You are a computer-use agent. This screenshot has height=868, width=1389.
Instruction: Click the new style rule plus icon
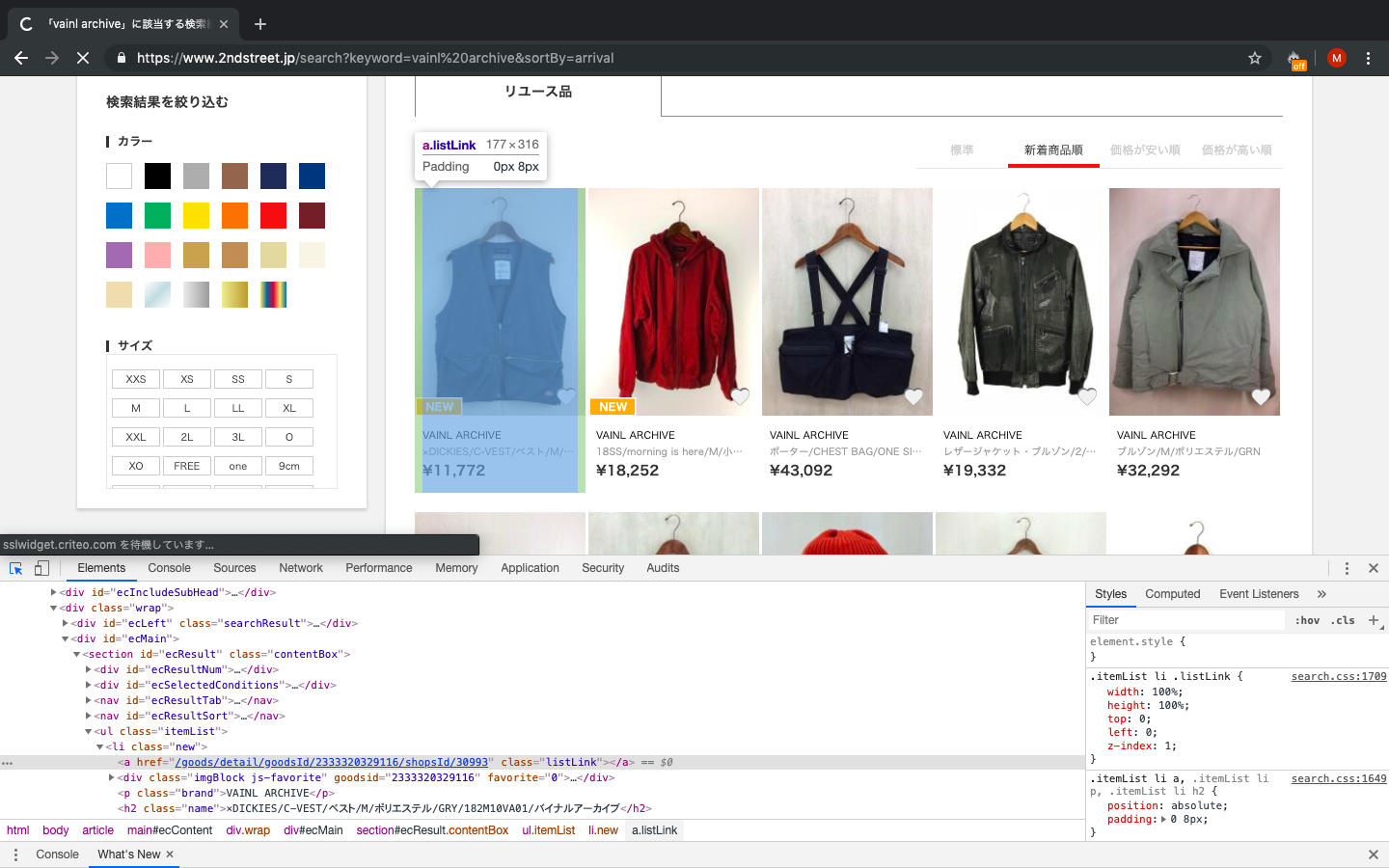(x=1374, y=620)
